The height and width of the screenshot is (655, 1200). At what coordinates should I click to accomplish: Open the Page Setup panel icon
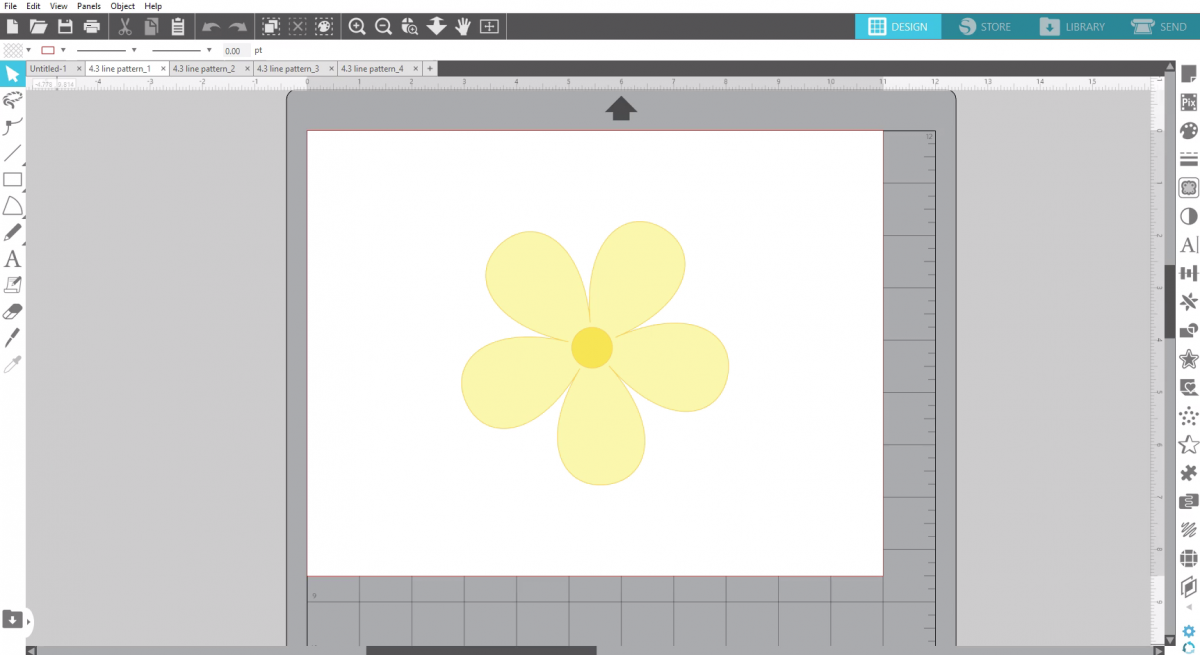point(1188,74)
